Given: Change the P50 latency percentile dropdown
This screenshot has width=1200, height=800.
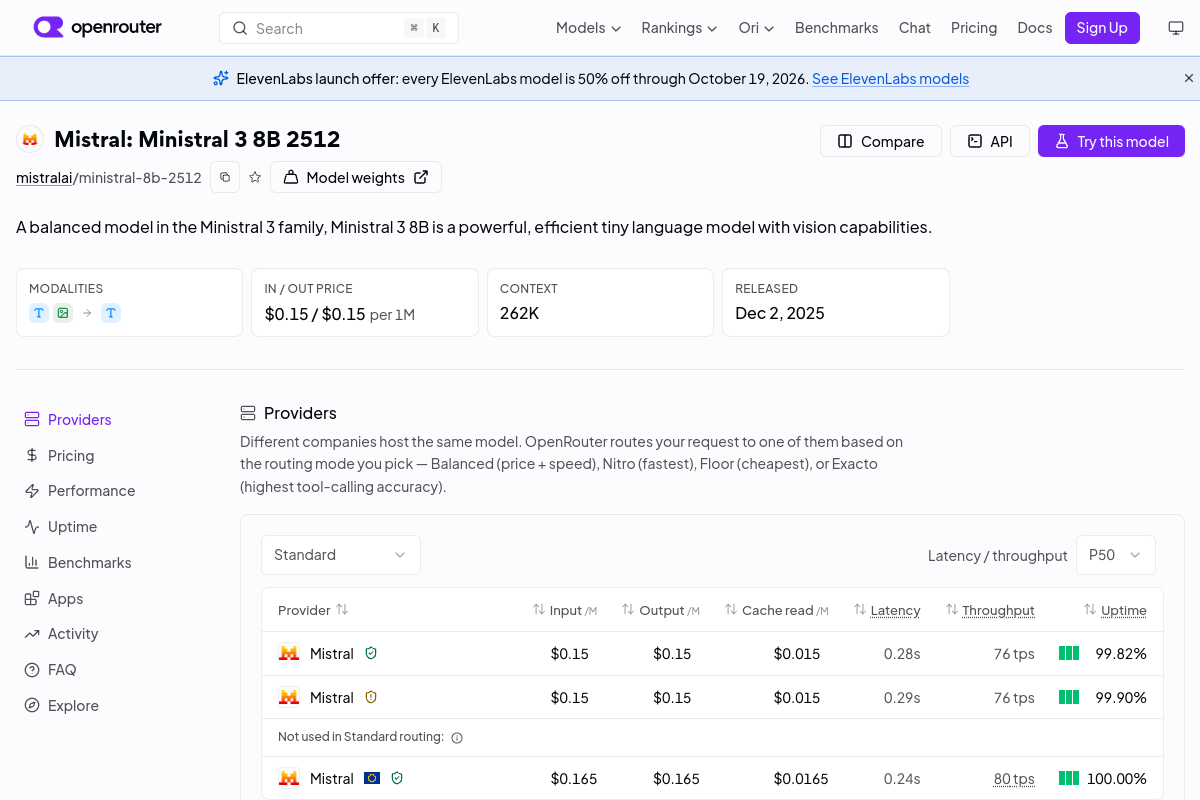Looking at the screenshot, I should point(1116,555).
